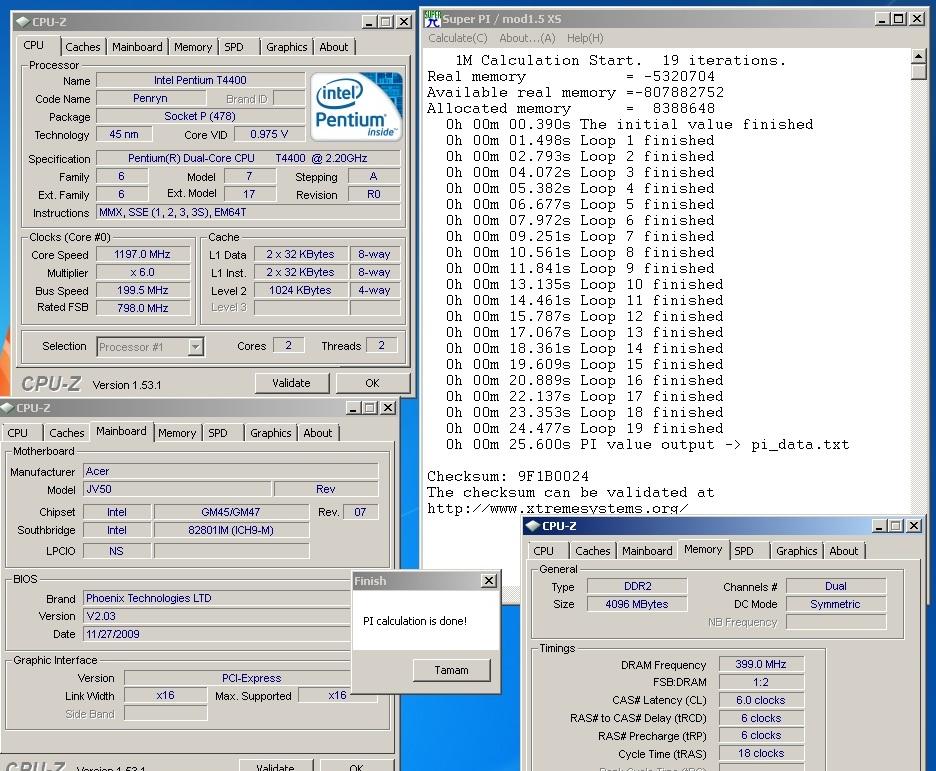936x771 pixels.
Task: Click the 4096 MBytes size field
Action: tap(637, 605)
